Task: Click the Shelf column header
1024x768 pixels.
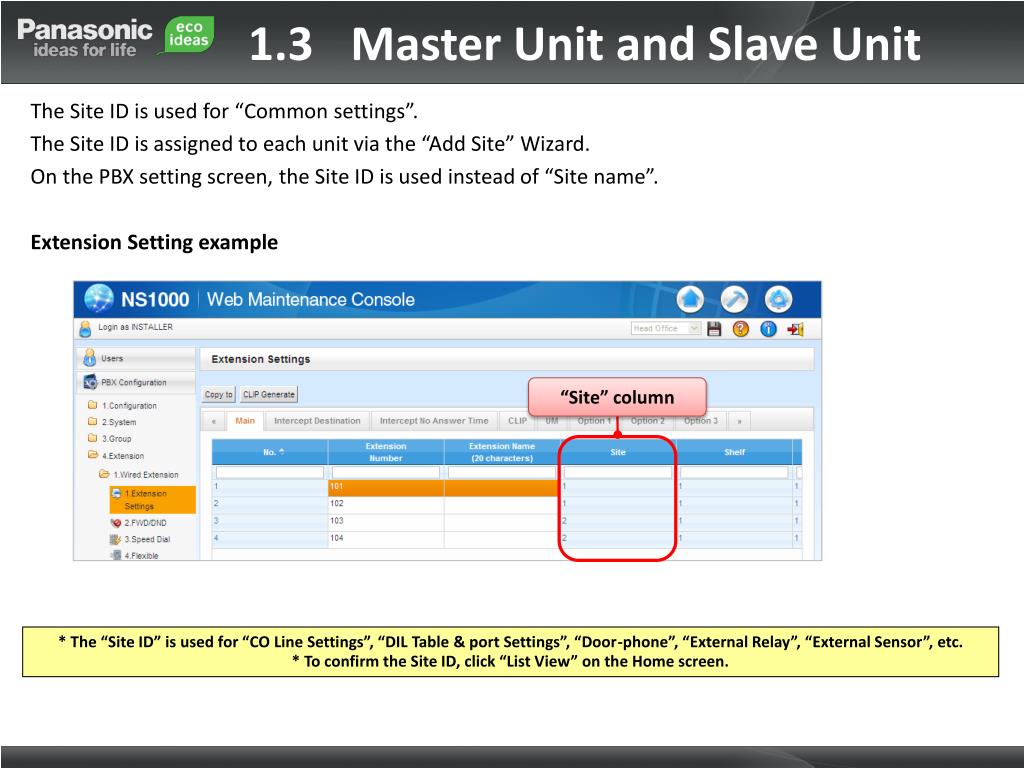Action: click(734, 452)
